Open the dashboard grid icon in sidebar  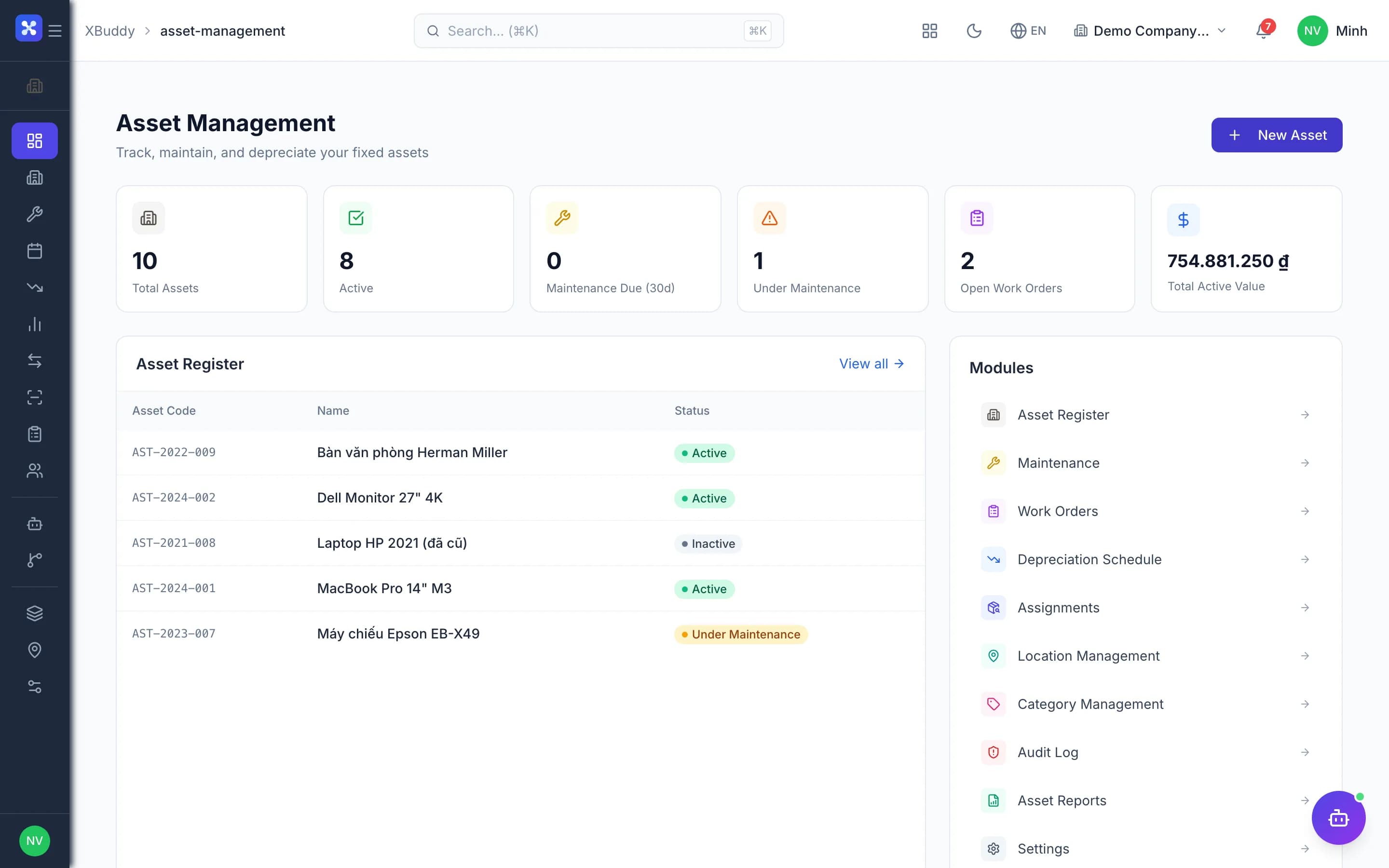pos(34,141)
